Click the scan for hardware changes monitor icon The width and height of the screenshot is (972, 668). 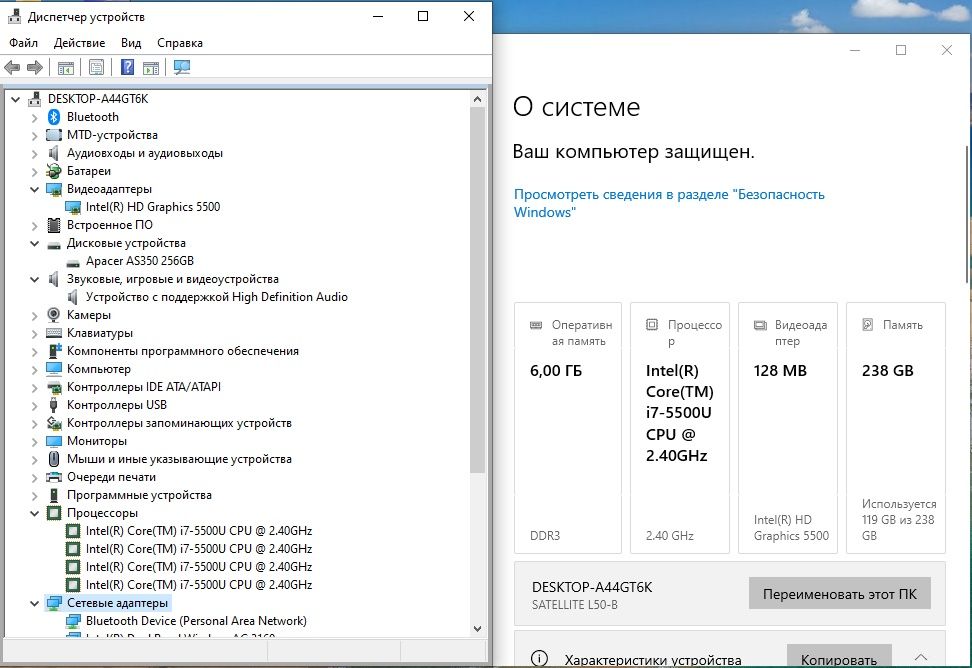click(x=182, y=67)
